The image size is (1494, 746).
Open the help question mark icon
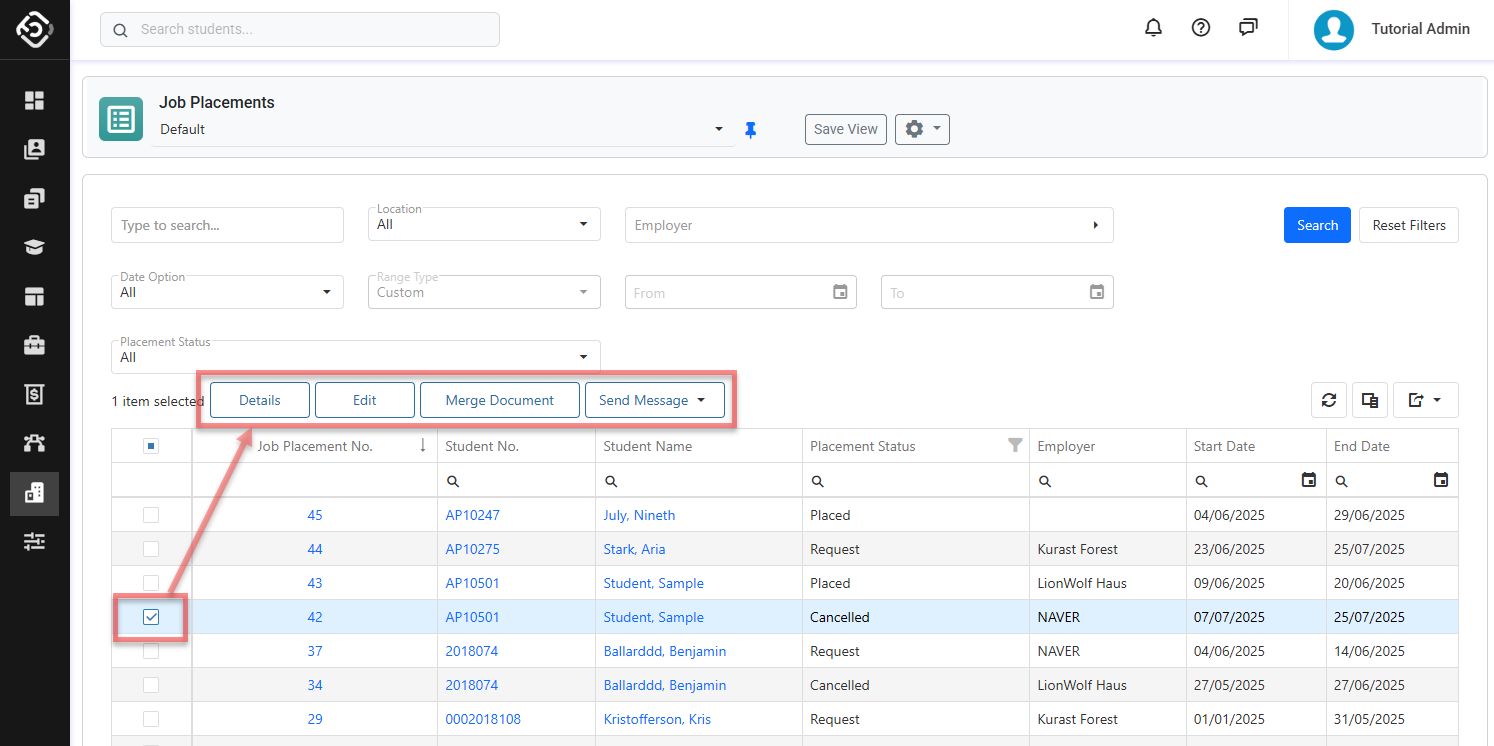[1201, 28]
